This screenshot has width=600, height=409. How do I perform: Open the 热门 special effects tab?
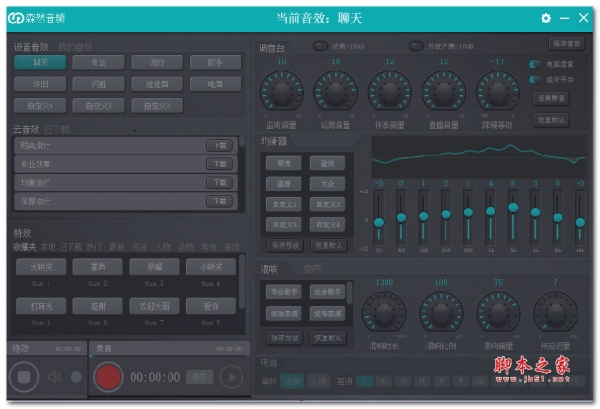click(x=94, y=247)
